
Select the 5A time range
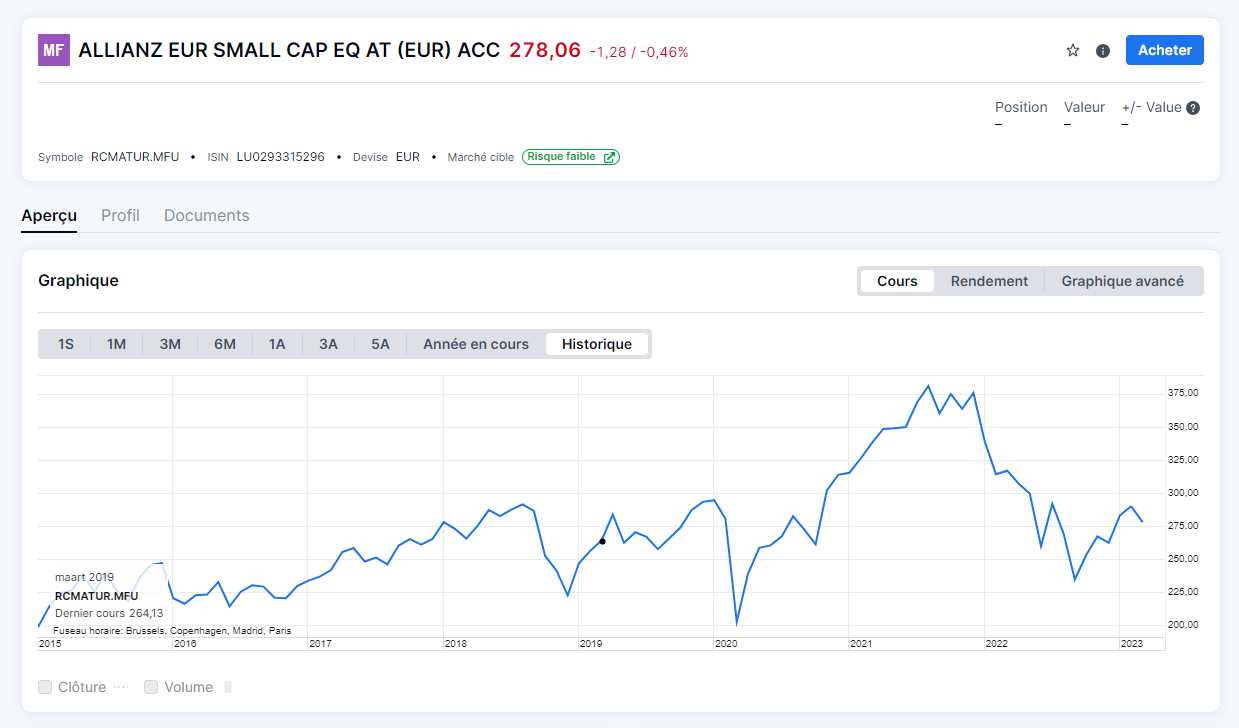coord(380,344)
